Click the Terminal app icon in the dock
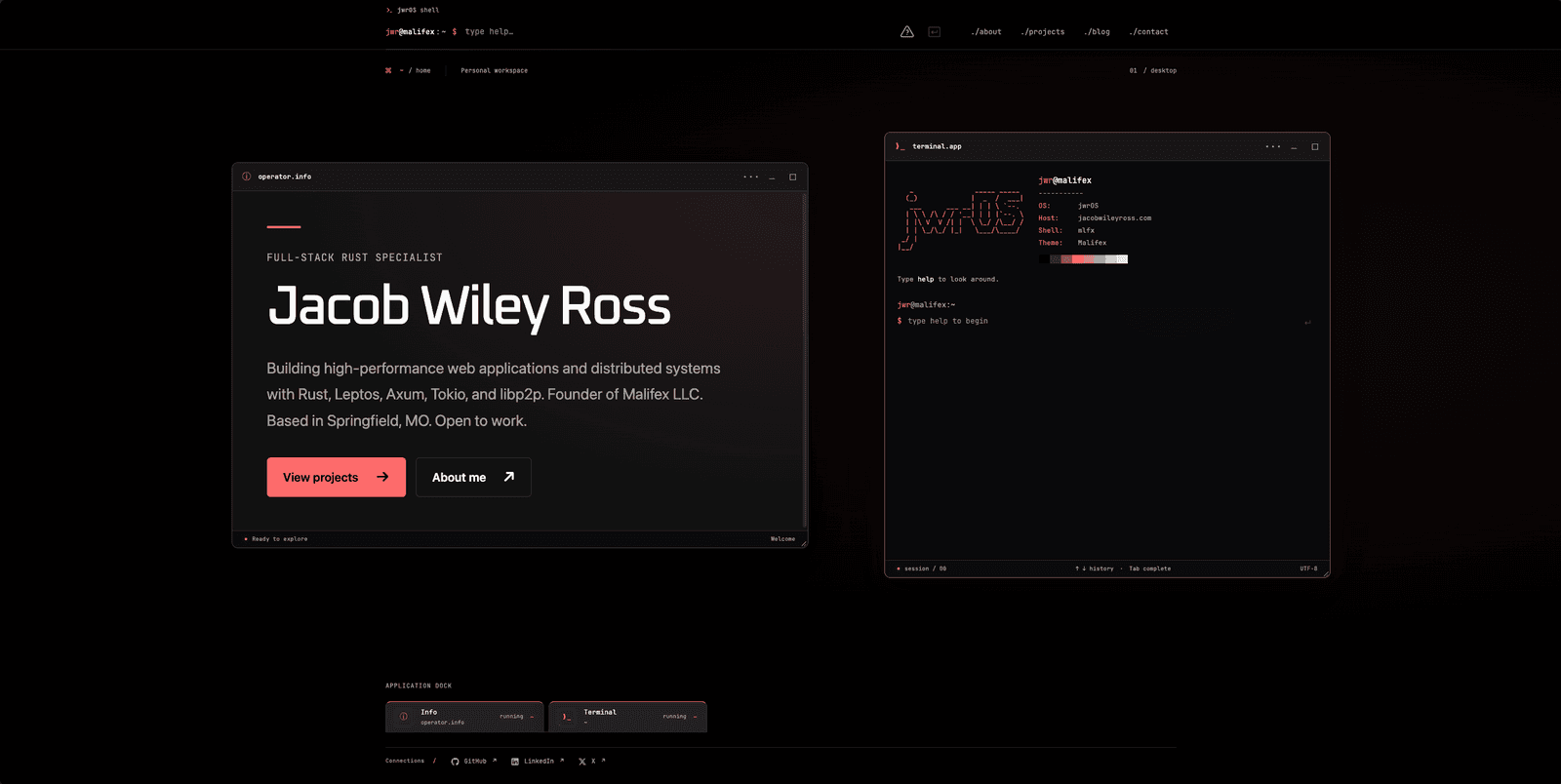 pos(567,717)
